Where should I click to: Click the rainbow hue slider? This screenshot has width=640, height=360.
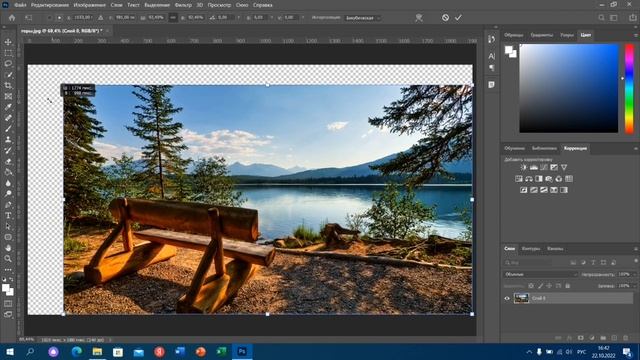(629, 88)
